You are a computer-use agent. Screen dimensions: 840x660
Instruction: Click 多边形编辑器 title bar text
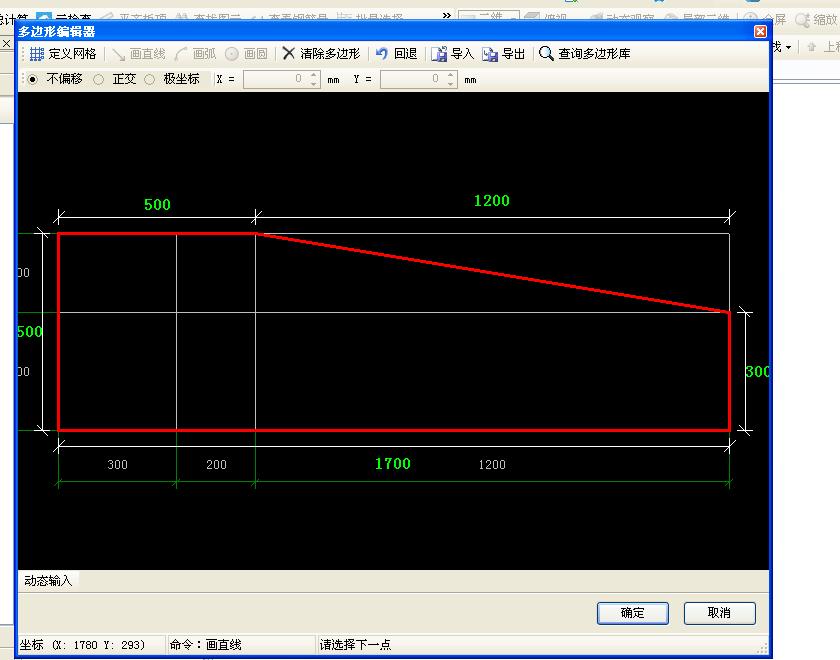[x=57, y=32]
